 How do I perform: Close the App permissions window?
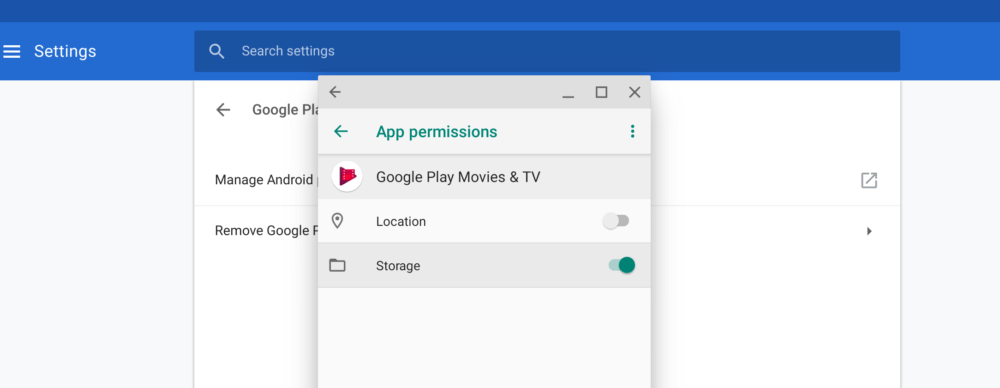pos(635,93)
